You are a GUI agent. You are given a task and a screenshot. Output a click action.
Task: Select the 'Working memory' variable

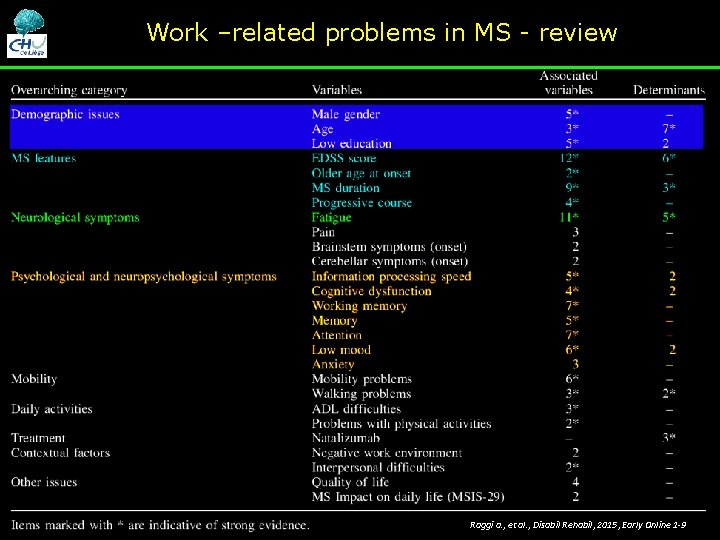[360, 306]
